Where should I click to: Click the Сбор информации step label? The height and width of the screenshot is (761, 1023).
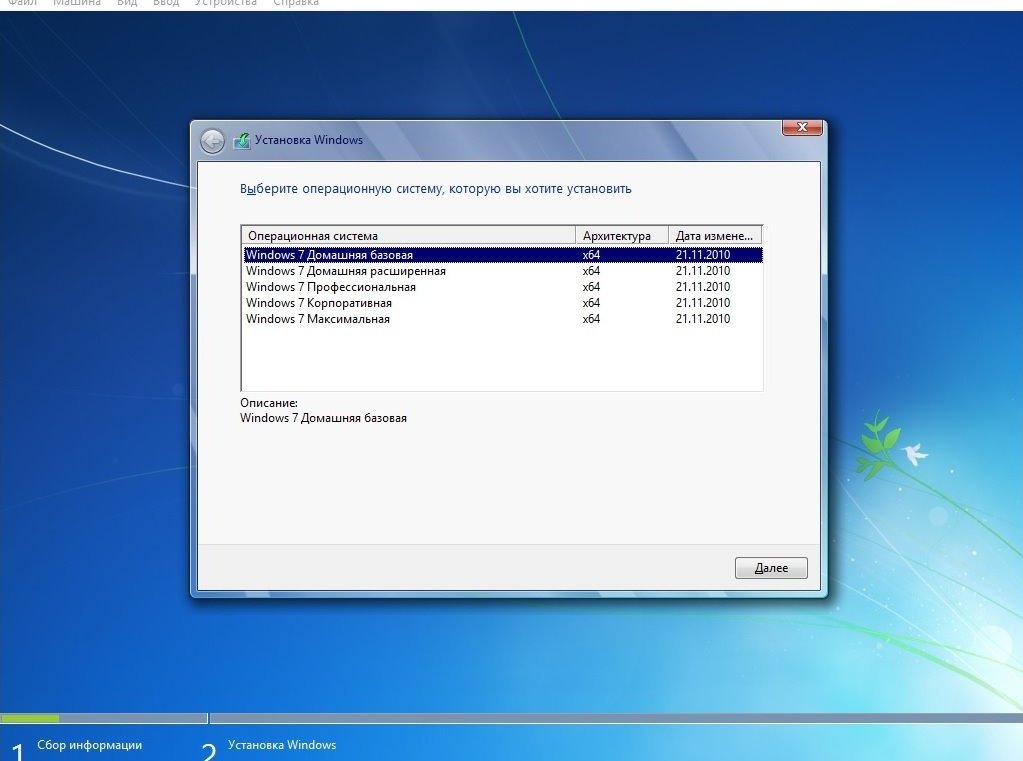coord(89,745)
